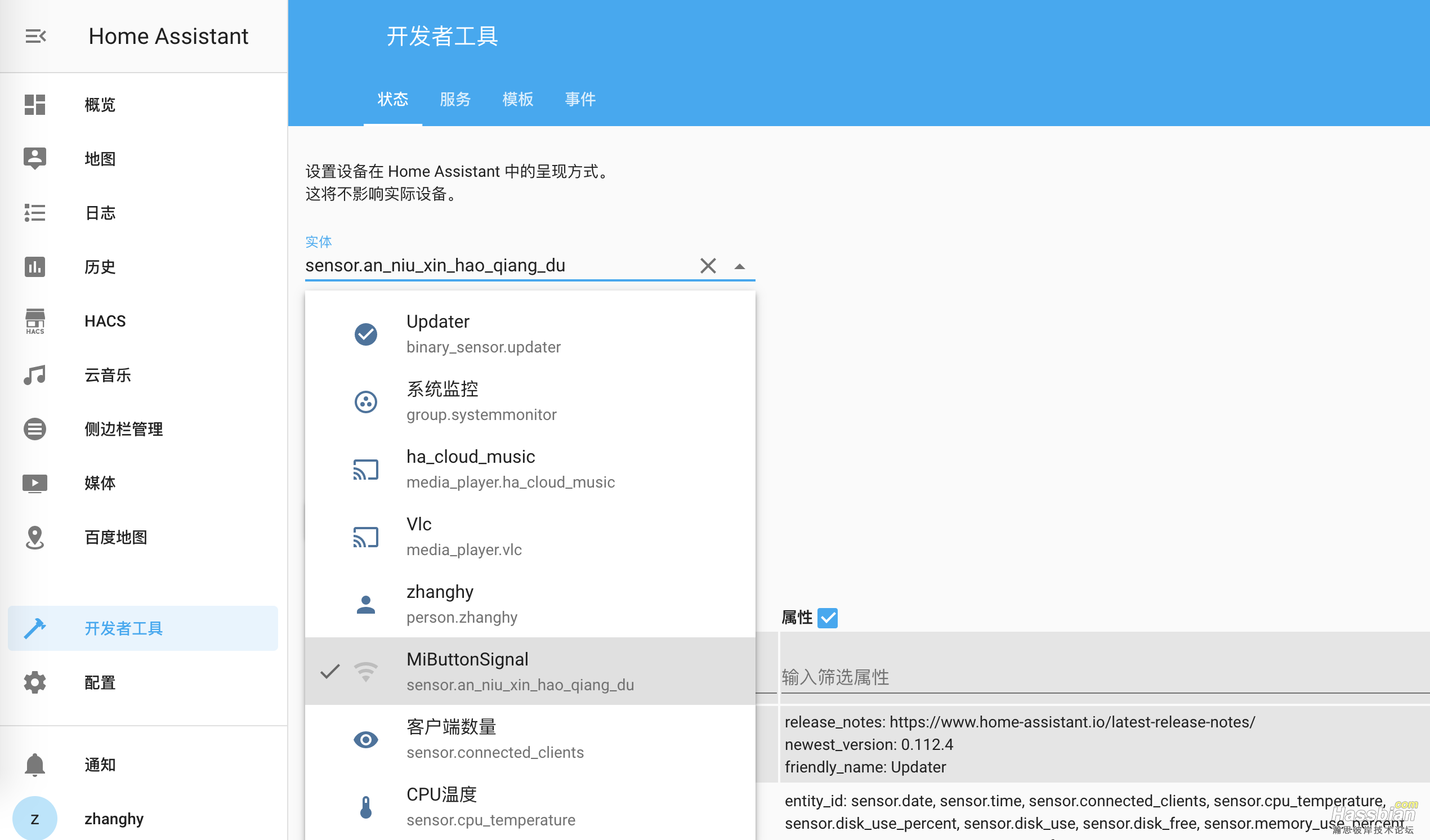Select HACS in the sidebar

click(x=143, y=321)
